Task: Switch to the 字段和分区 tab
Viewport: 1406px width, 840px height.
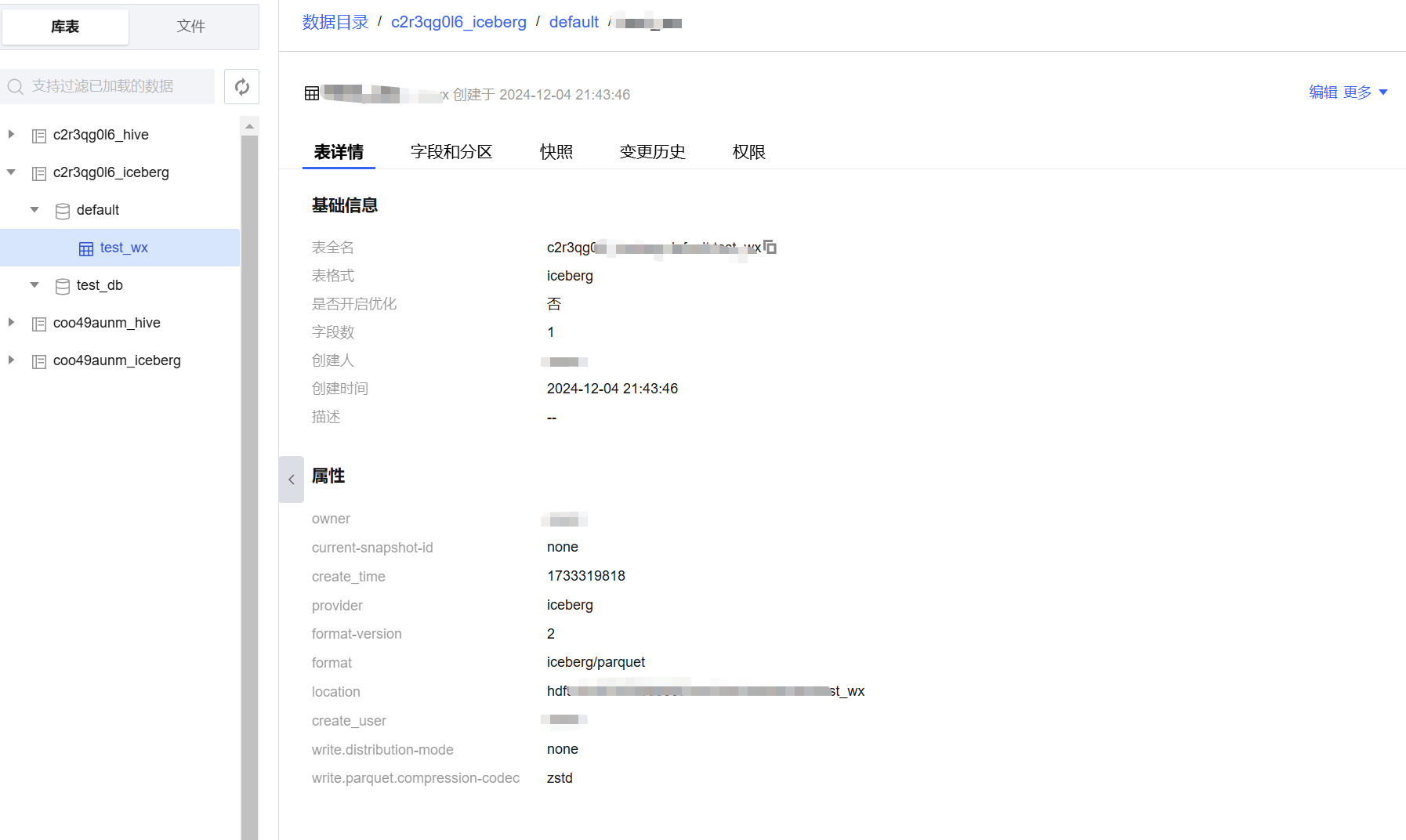Action: click(x=451, y=152)
